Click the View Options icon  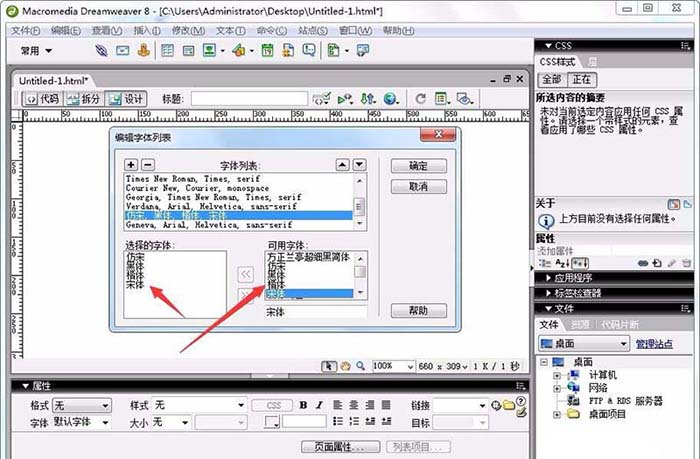[441, 98]
